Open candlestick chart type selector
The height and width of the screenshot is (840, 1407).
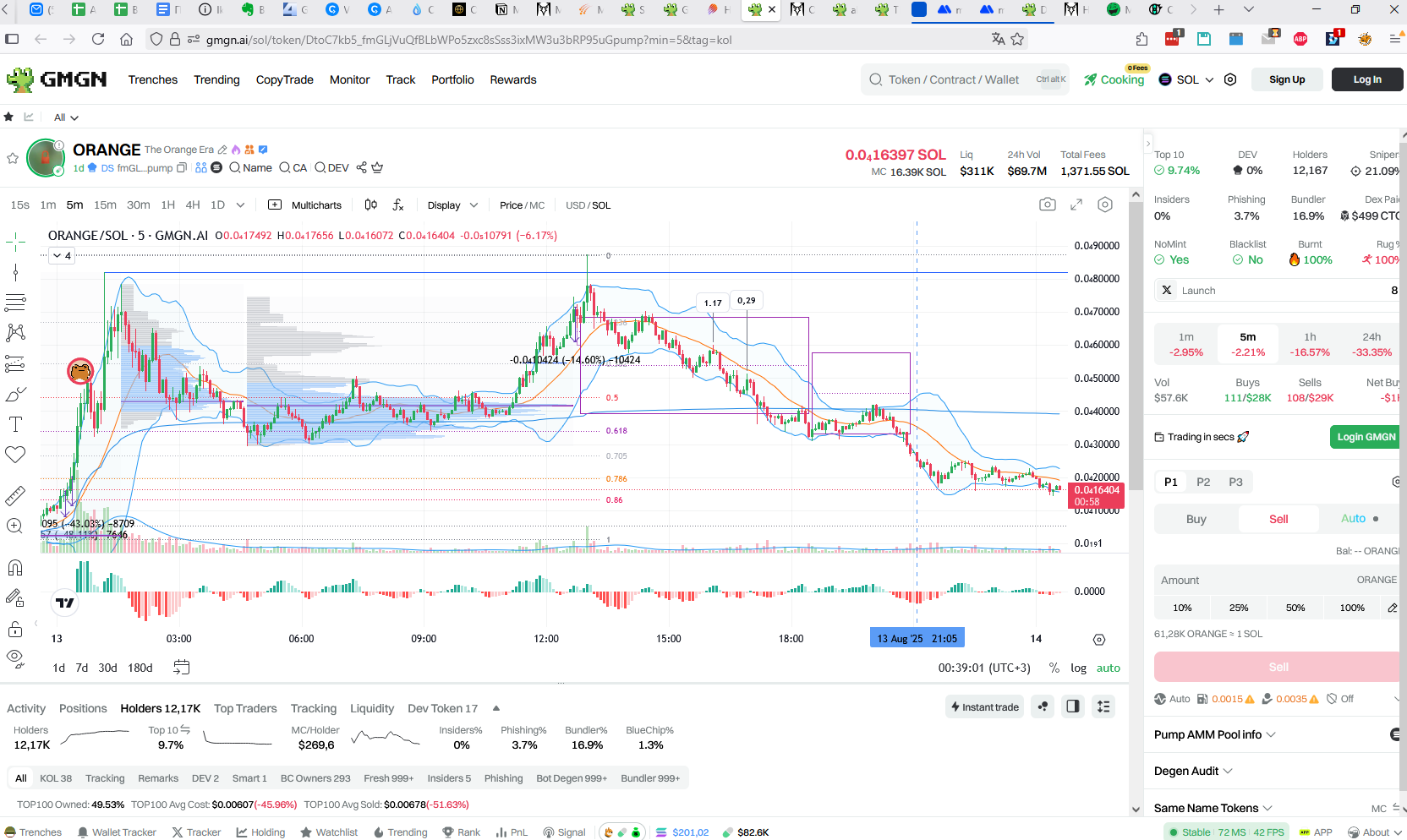[x=370, y=205]
